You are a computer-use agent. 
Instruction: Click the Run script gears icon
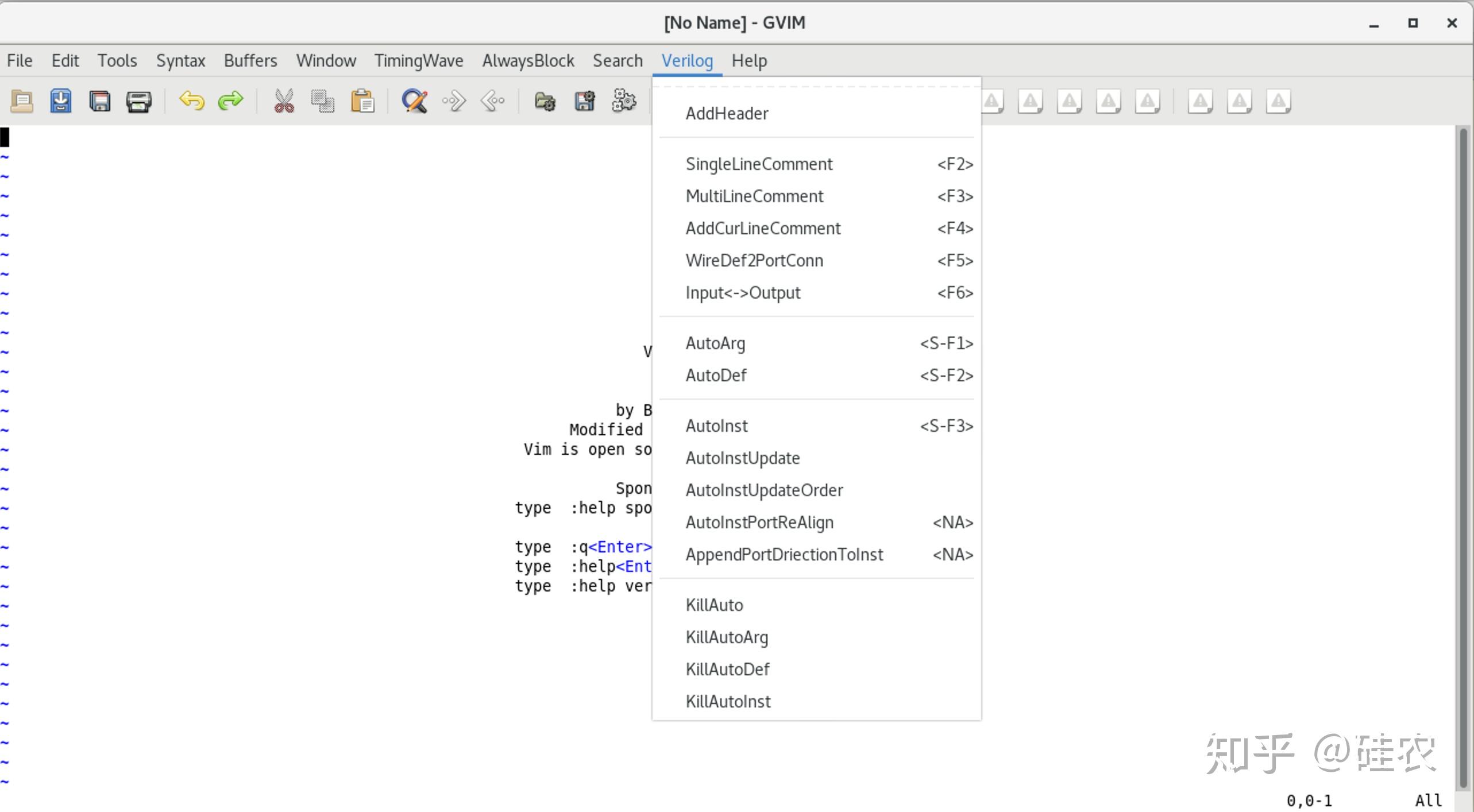coord(623,102)
